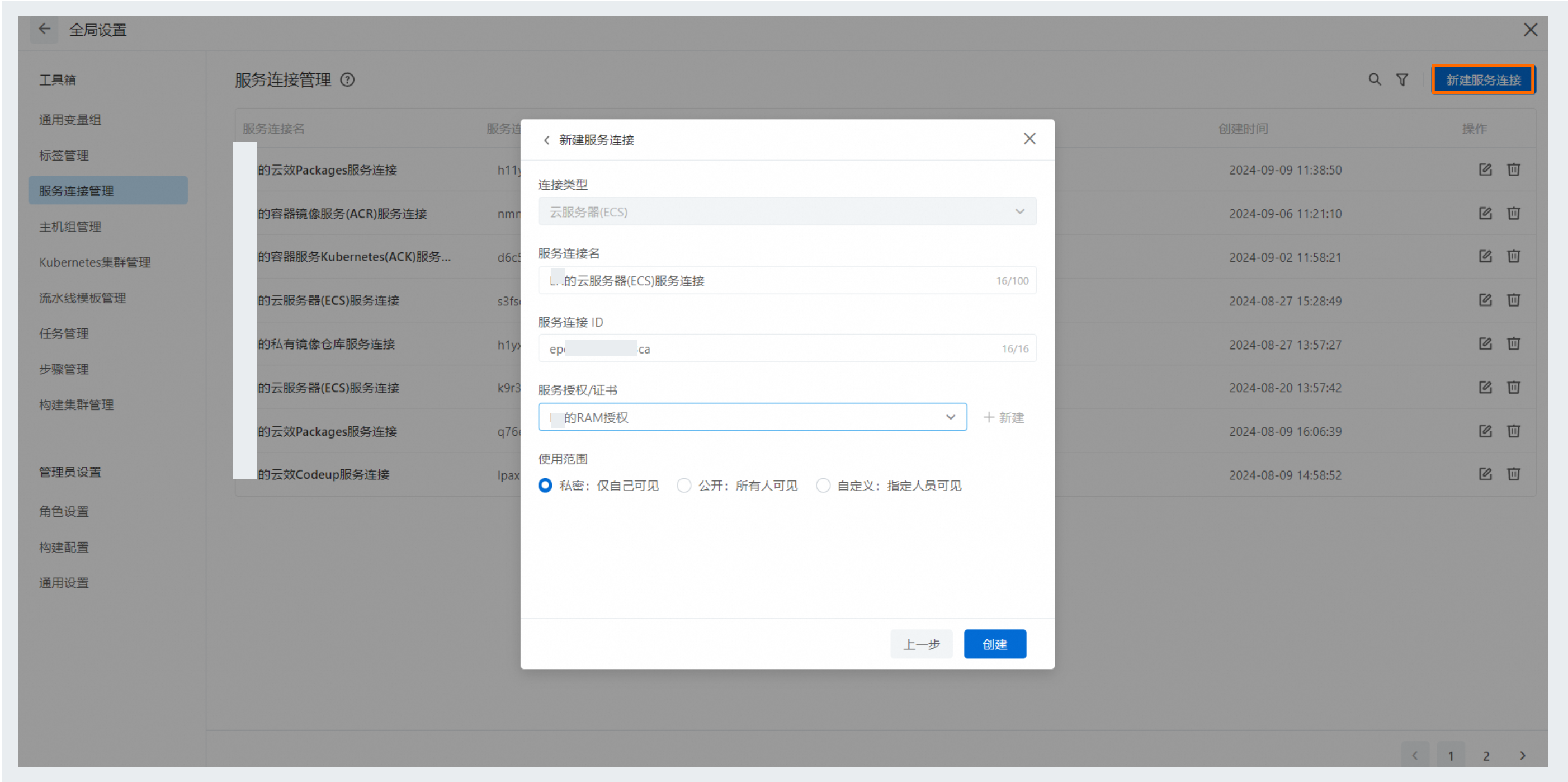Open 任务管理 in the sidebar
The width and height of the screenshot is (1568, 782).
[64, 334]
